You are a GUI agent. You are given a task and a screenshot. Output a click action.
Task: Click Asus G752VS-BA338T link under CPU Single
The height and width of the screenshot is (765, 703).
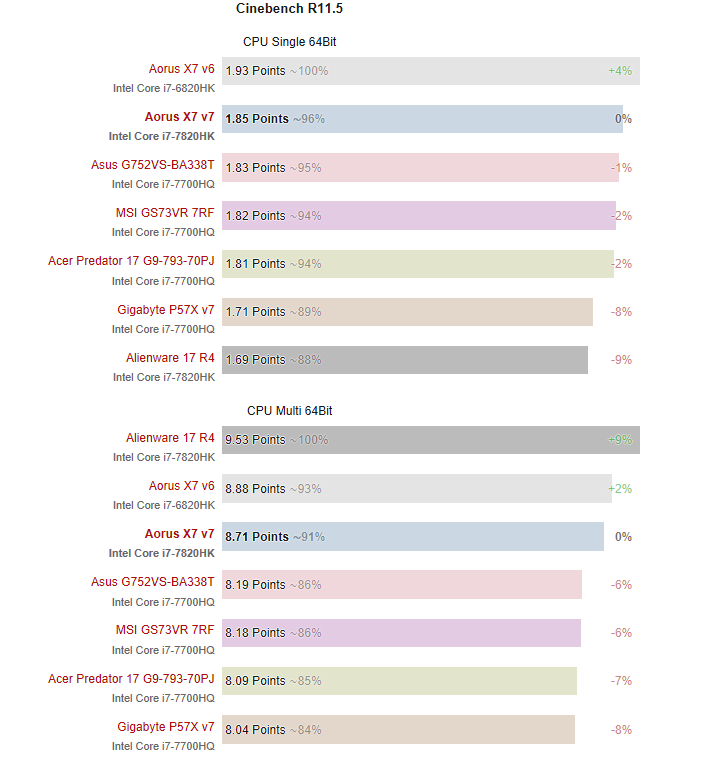[x=152, y=166]
